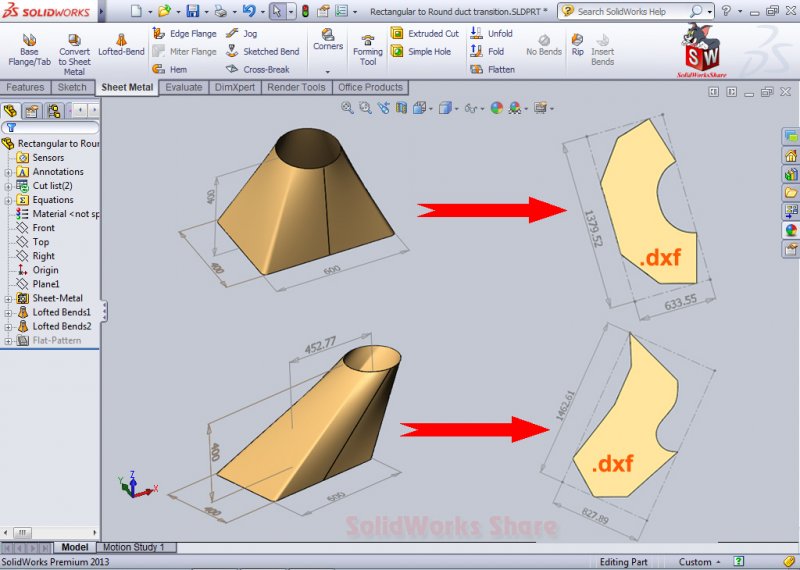This screenshot has width=800, height=570.
Task: Select the Model tab at bottom
Action: [74, 547]
